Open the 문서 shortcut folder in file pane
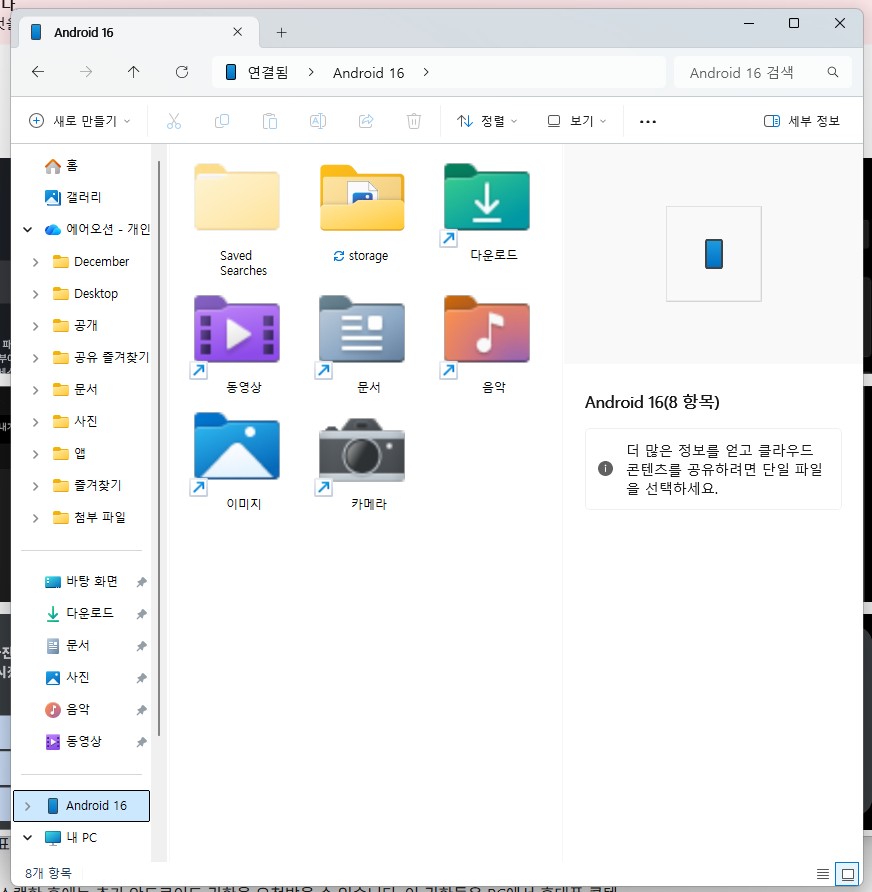 tap(362, 345)
